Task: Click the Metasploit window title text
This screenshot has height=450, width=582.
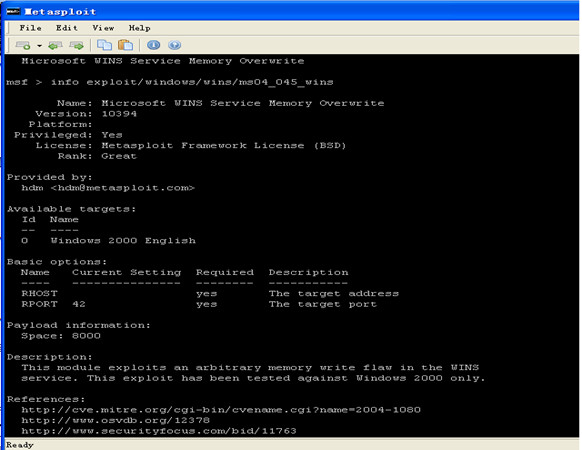Action: point(60,12)
